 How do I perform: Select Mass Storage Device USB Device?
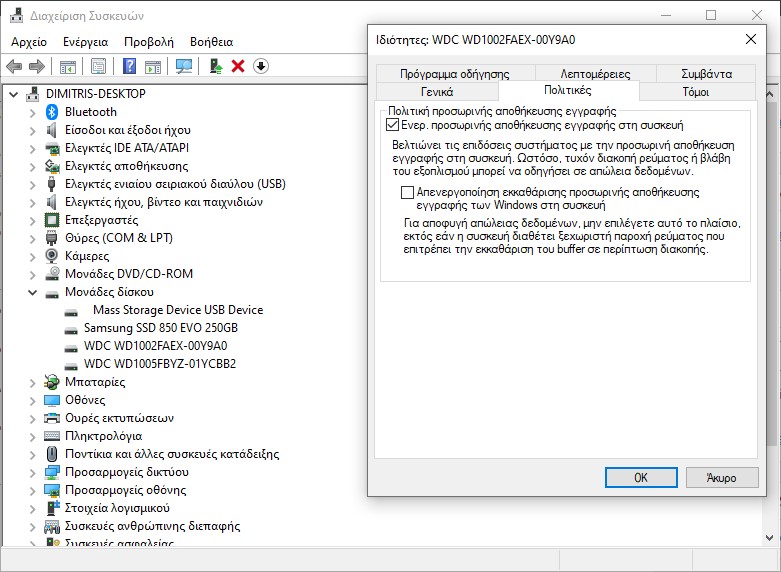178,310
